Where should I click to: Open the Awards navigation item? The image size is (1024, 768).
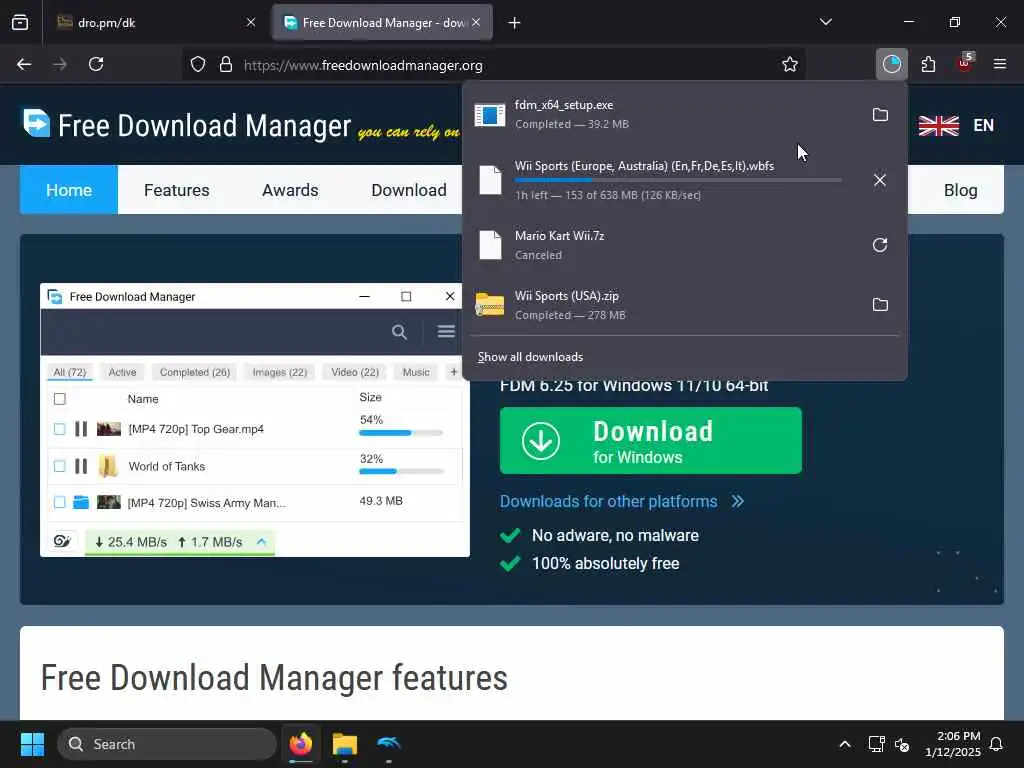point(290,190)
